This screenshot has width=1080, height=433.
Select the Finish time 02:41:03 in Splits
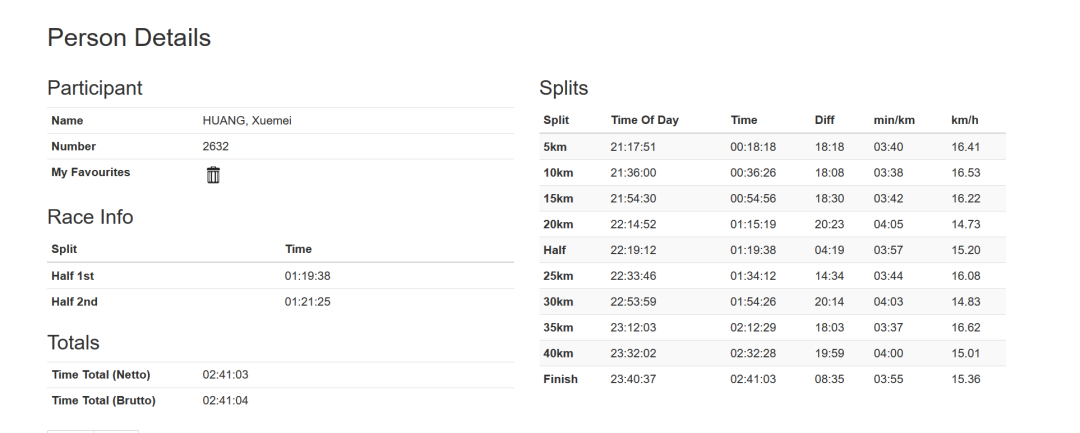(754, 379)
